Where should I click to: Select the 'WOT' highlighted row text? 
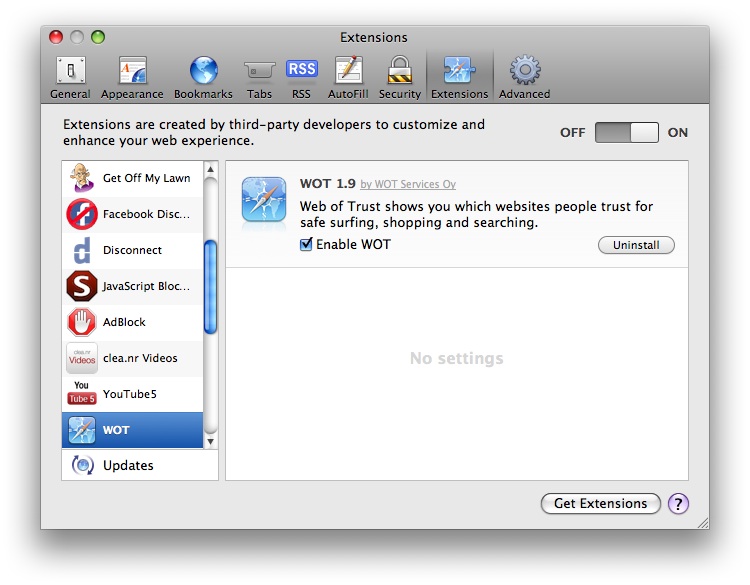tap(116, 430)
